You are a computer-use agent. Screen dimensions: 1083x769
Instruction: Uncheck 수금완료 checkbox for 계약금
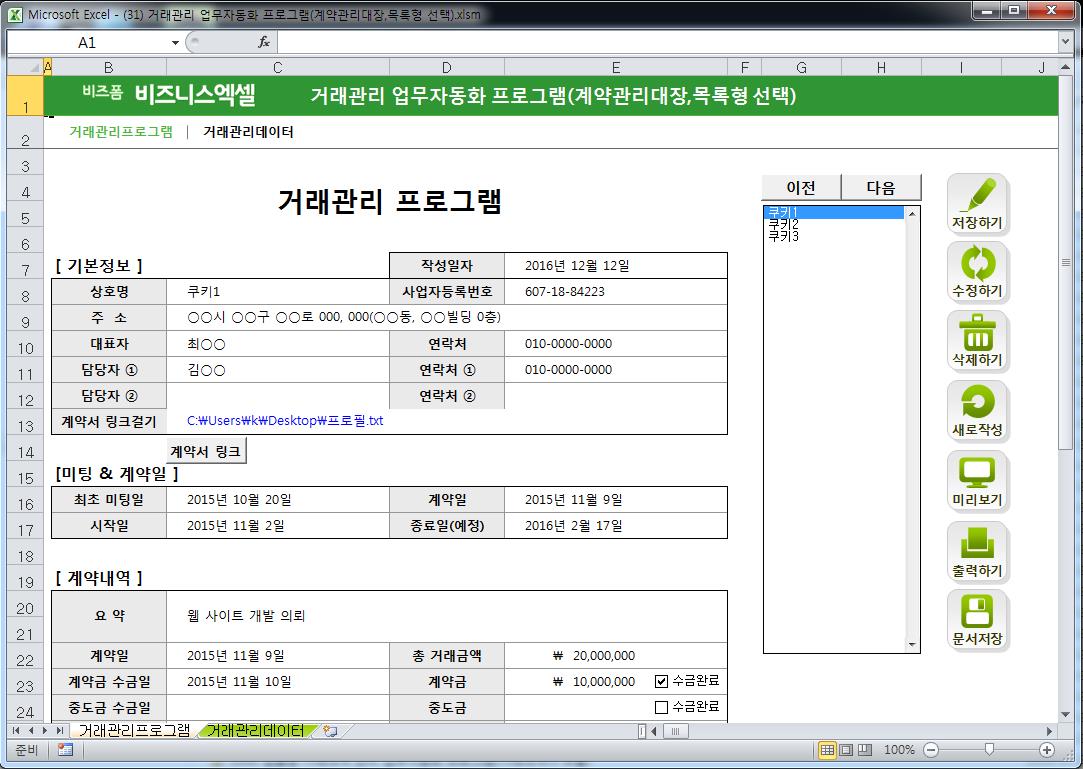661,682
